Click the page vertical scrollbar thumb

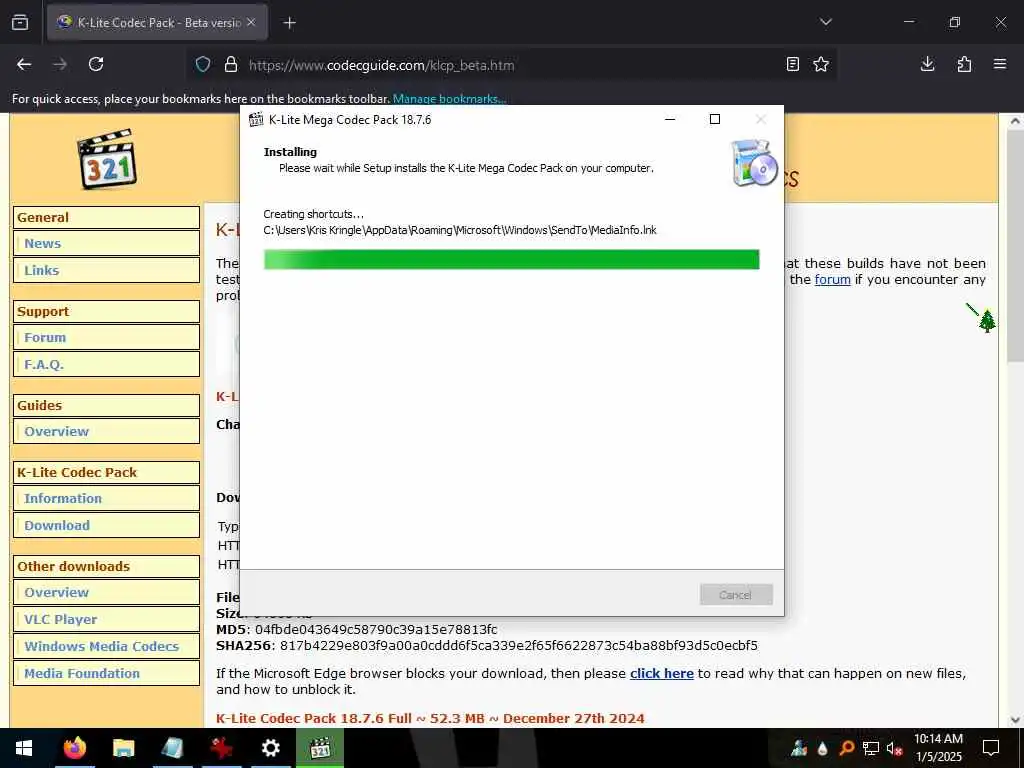click(x=1015, y=246)
